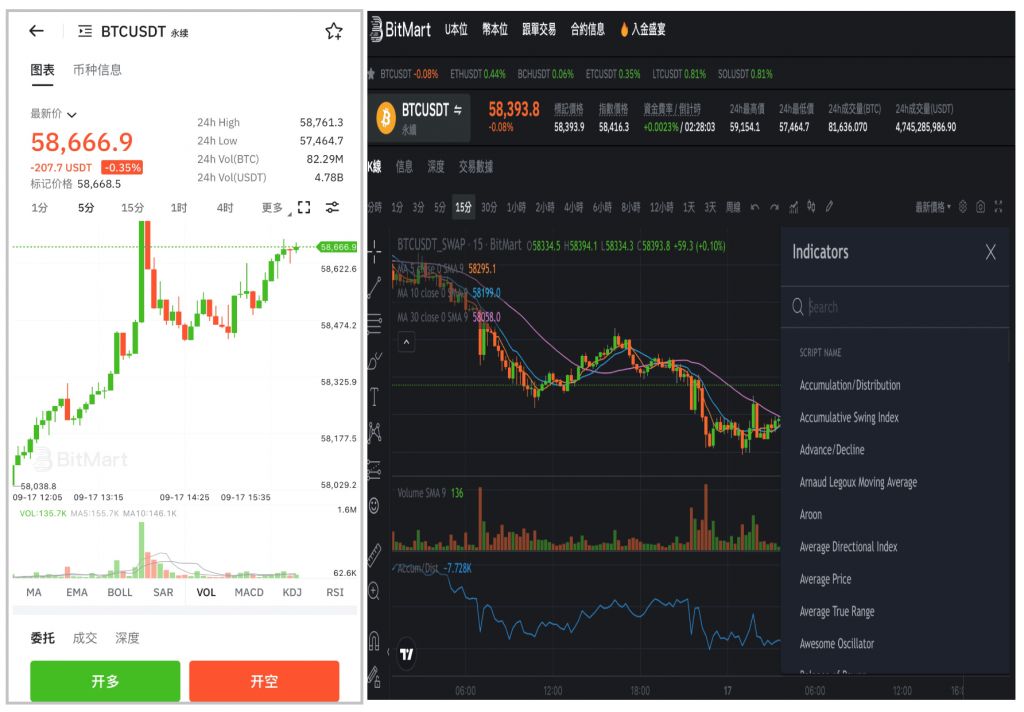The width and height of the screenshot is (1024, 712).
Task: Switch to the 币种信息 tab
Action: point(98,70)
